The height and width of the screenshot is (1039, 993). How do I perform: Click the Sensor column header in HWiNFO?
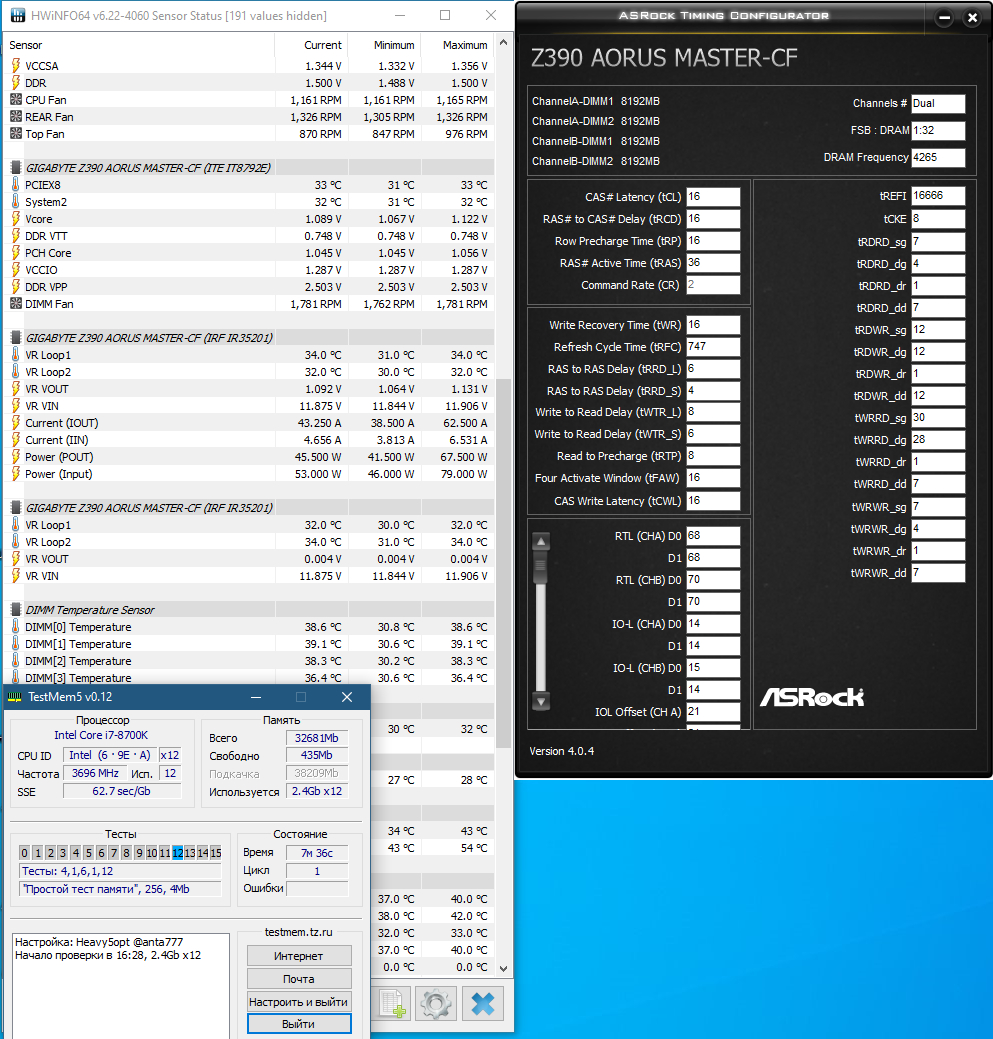[138, 45]
